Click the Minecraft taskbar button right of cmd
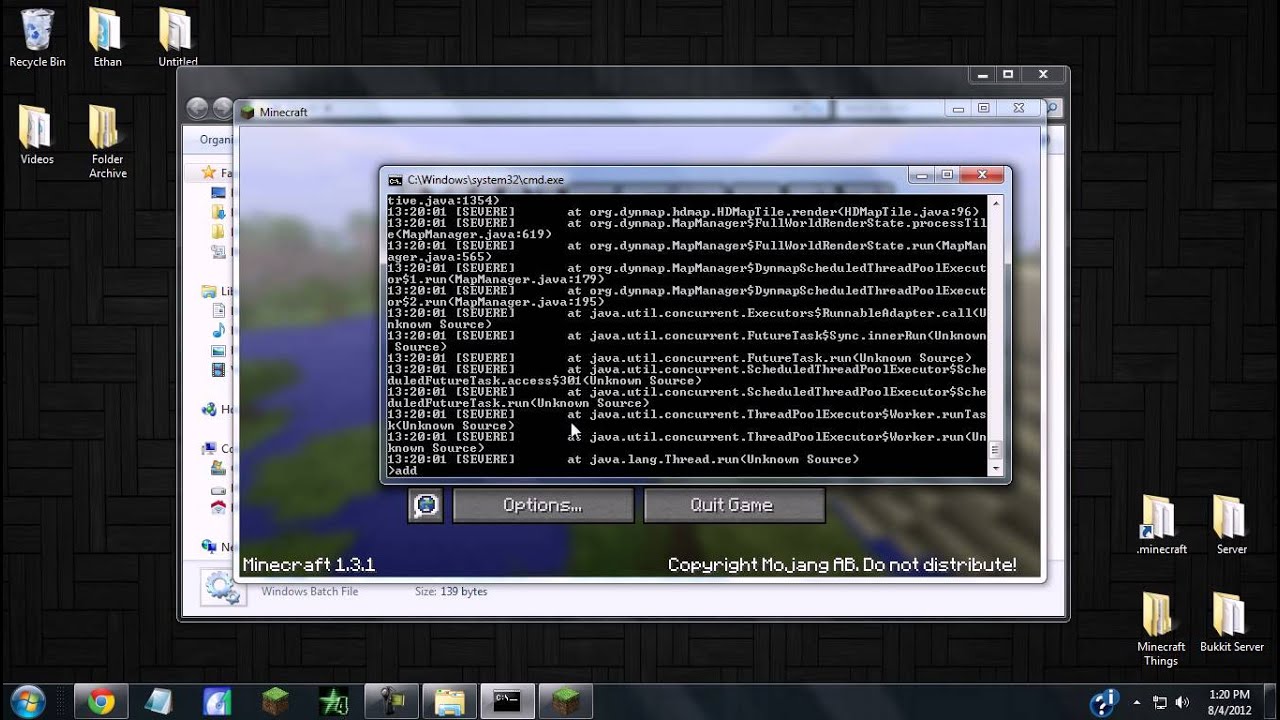Viewport: 1280px width, 720px height. tap(566, 701)
